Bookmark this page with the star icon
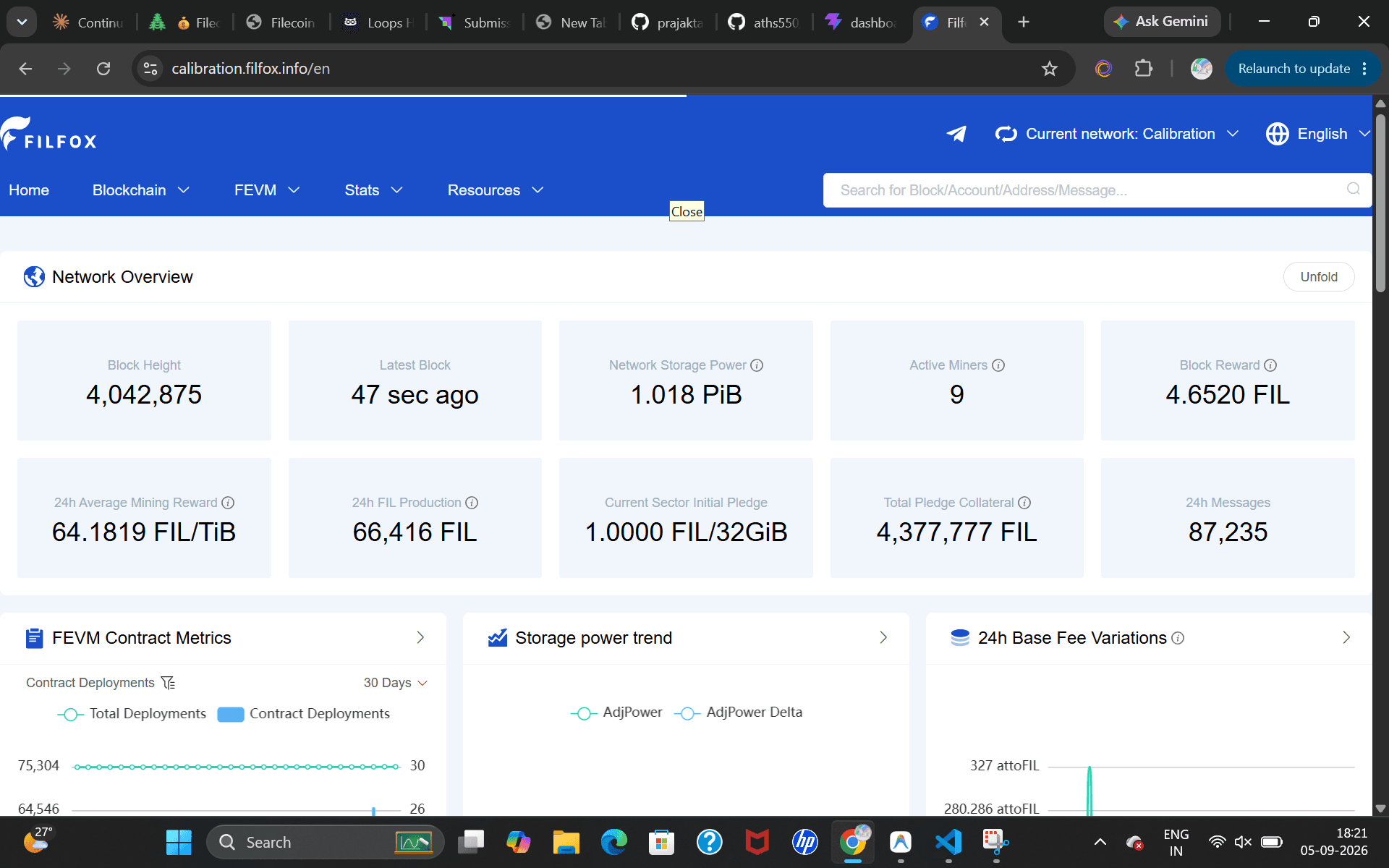The height and width of the screenshot is (868, 1389). (1049, 69)
